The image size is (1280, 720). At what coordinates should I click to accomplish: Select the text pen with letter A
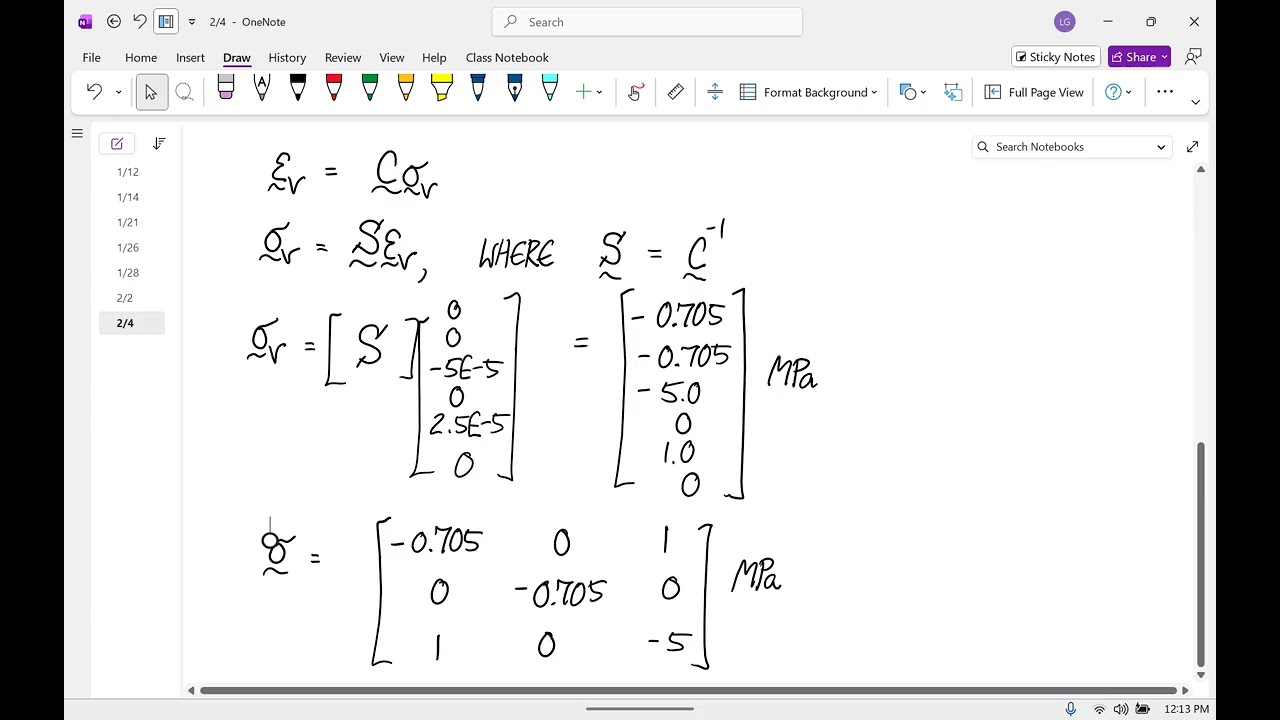[x=262, y=90]
